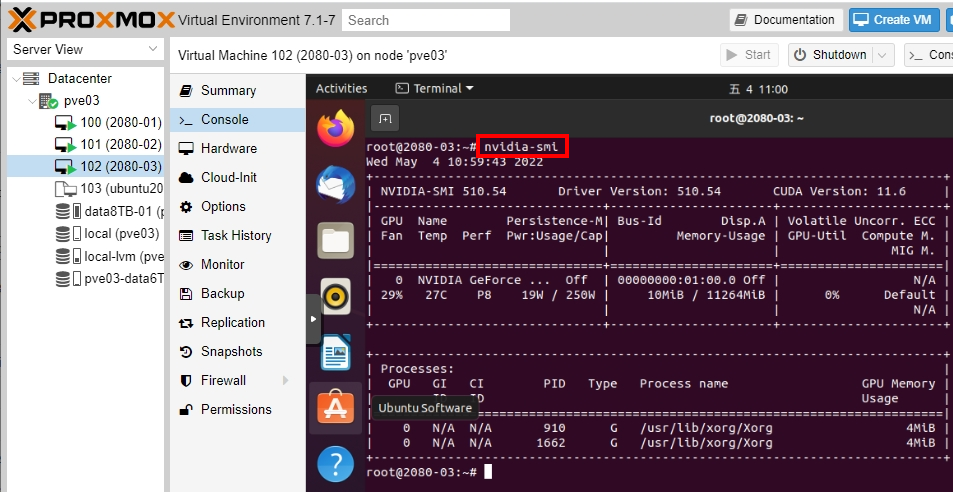The height and width of the screenshot is (492, 953).
Task: Click the Proxmox logo
Action: [91, 19]
